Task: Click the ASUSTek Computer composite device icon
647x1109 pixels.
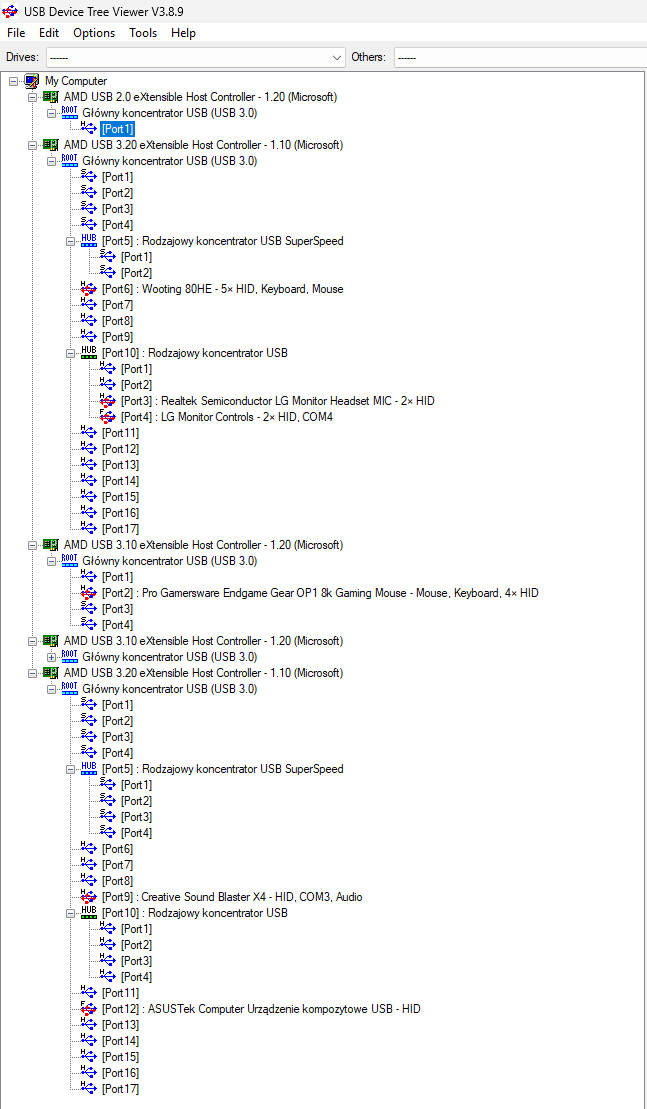Action: click(89, 1009)
